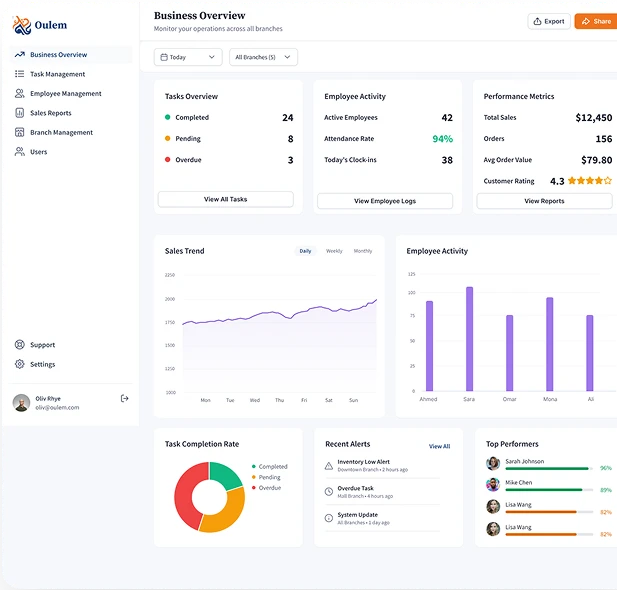Open the Business Overview menu item
Viewport: 617px width, 590px height.
[x=58, y=55]
